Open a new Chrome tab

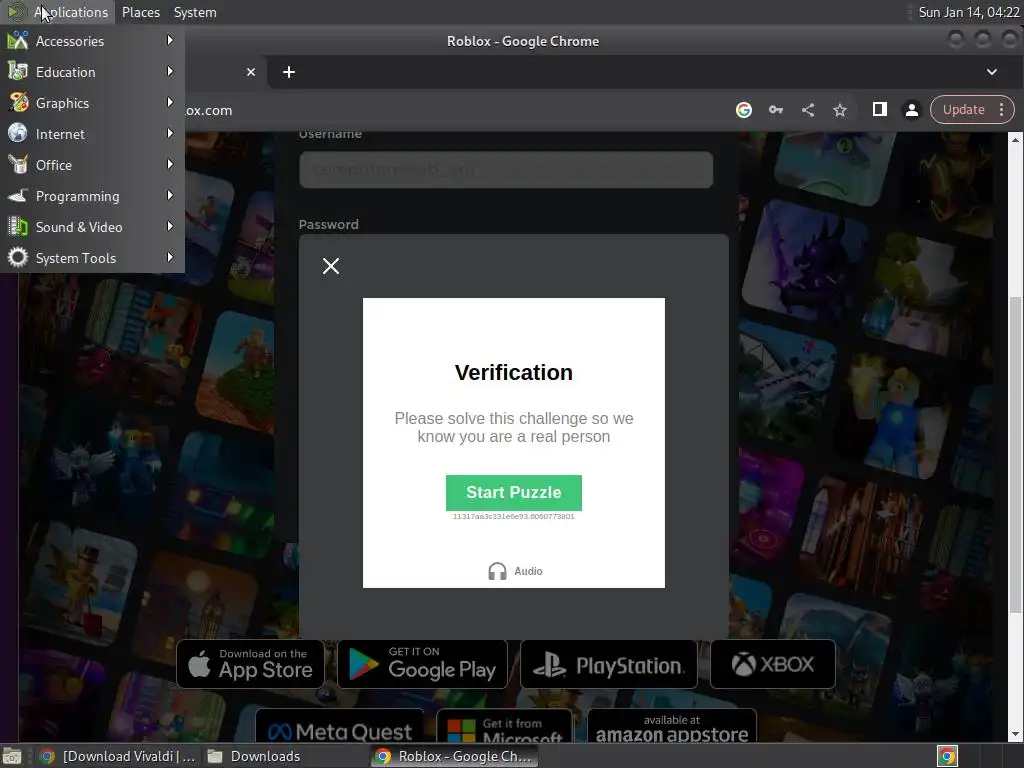pyautogui.click(x=289, y=72)
